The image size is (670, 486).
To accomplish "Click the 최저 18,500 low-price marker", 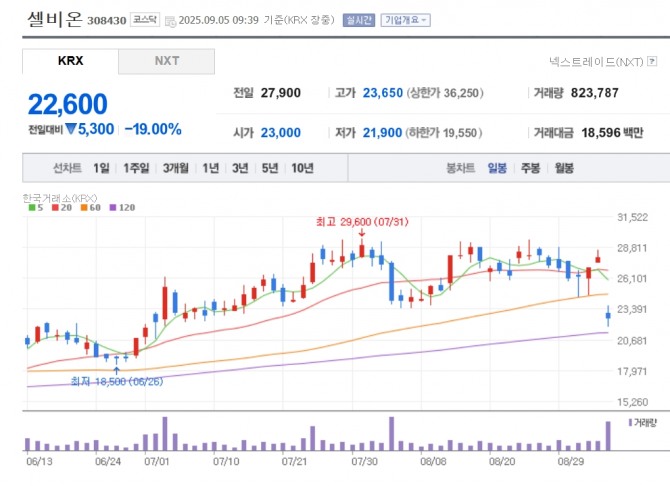I will tap(111, 381).
